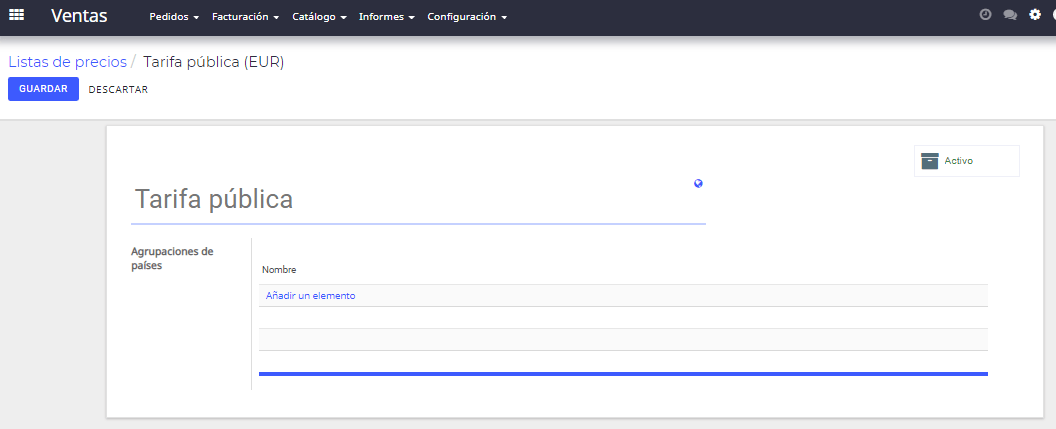Viewport: 1056px width, 429px height.
Task: Open the settings gear icon
Action: pyautogui.click(x=1035, y=14)
